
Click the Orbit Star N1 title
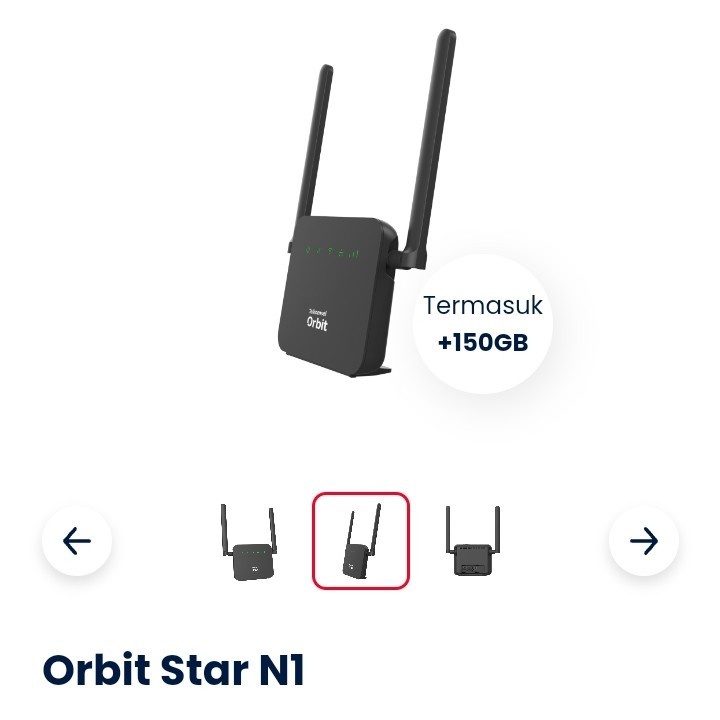pyautogui.click(x=173, y=669)
